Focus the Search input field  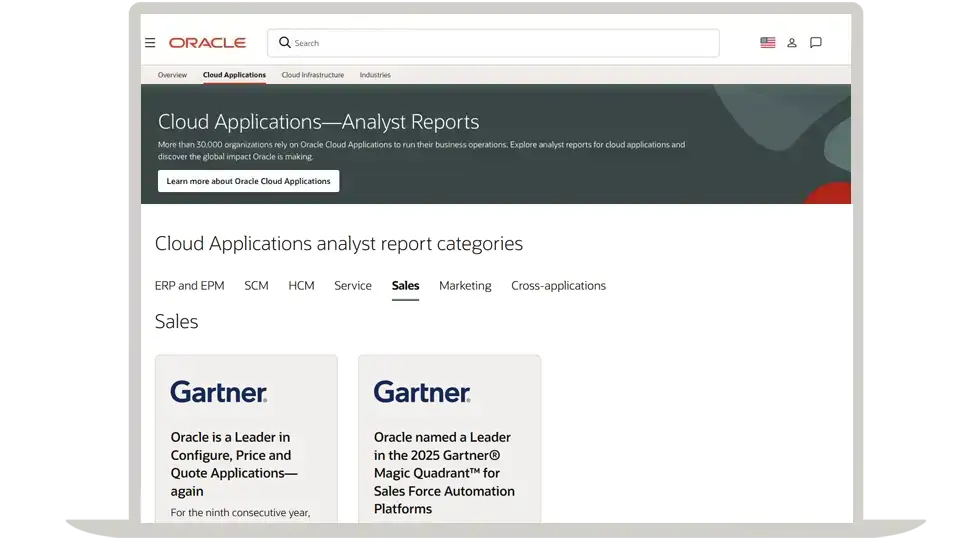(493, 43)
